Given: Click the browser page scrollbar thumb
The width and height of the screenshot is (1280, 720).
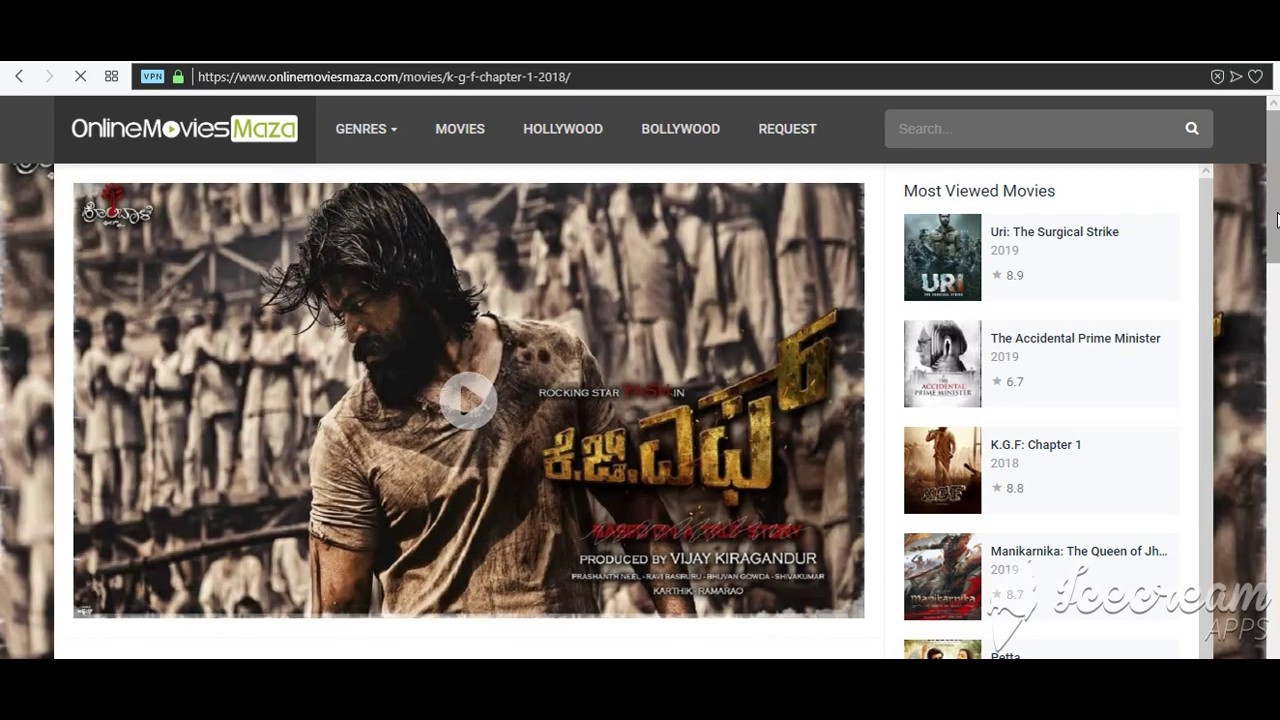Looking at the screenshot, I should [x=1273, y=185].
